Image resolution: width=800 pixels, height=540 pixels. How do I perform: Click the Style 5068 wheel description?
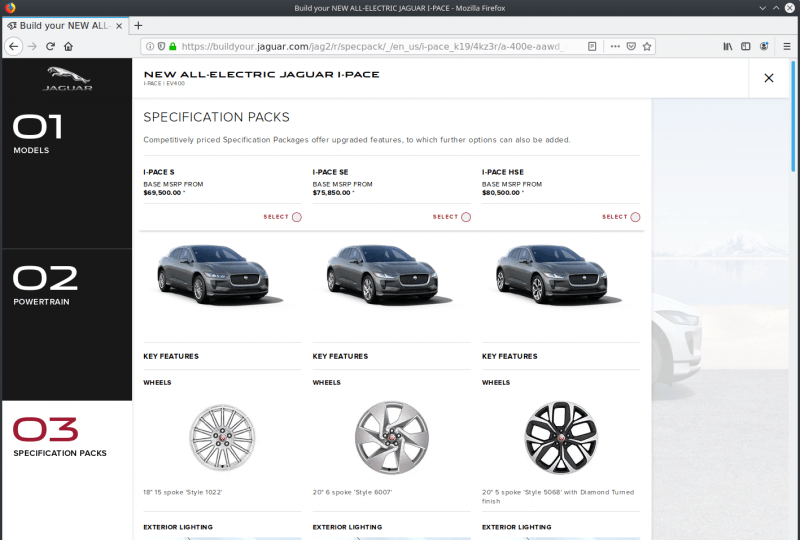[x=558, y=497]
